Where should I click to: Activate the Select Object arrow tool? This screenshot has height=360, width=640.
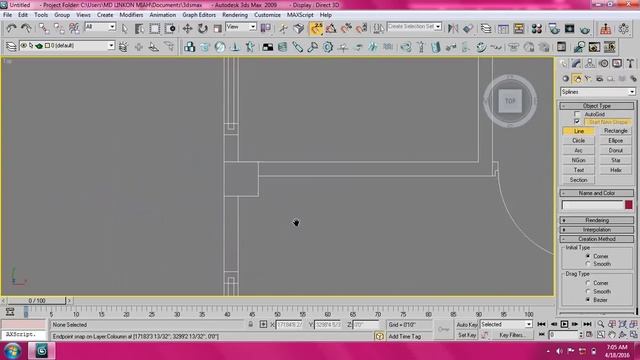pos(125,28)
